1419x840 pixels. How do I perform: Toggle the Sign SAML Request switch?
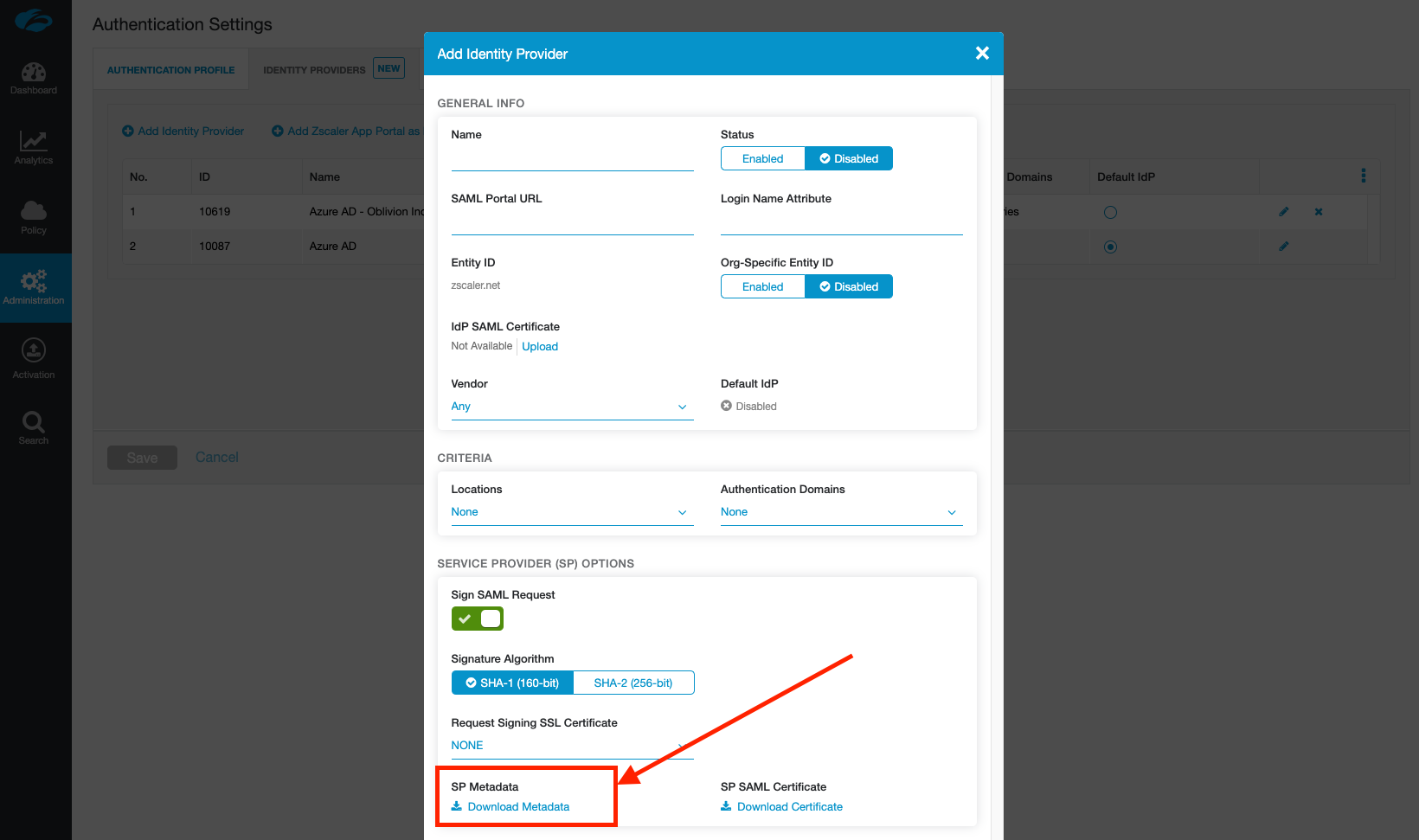478,619
